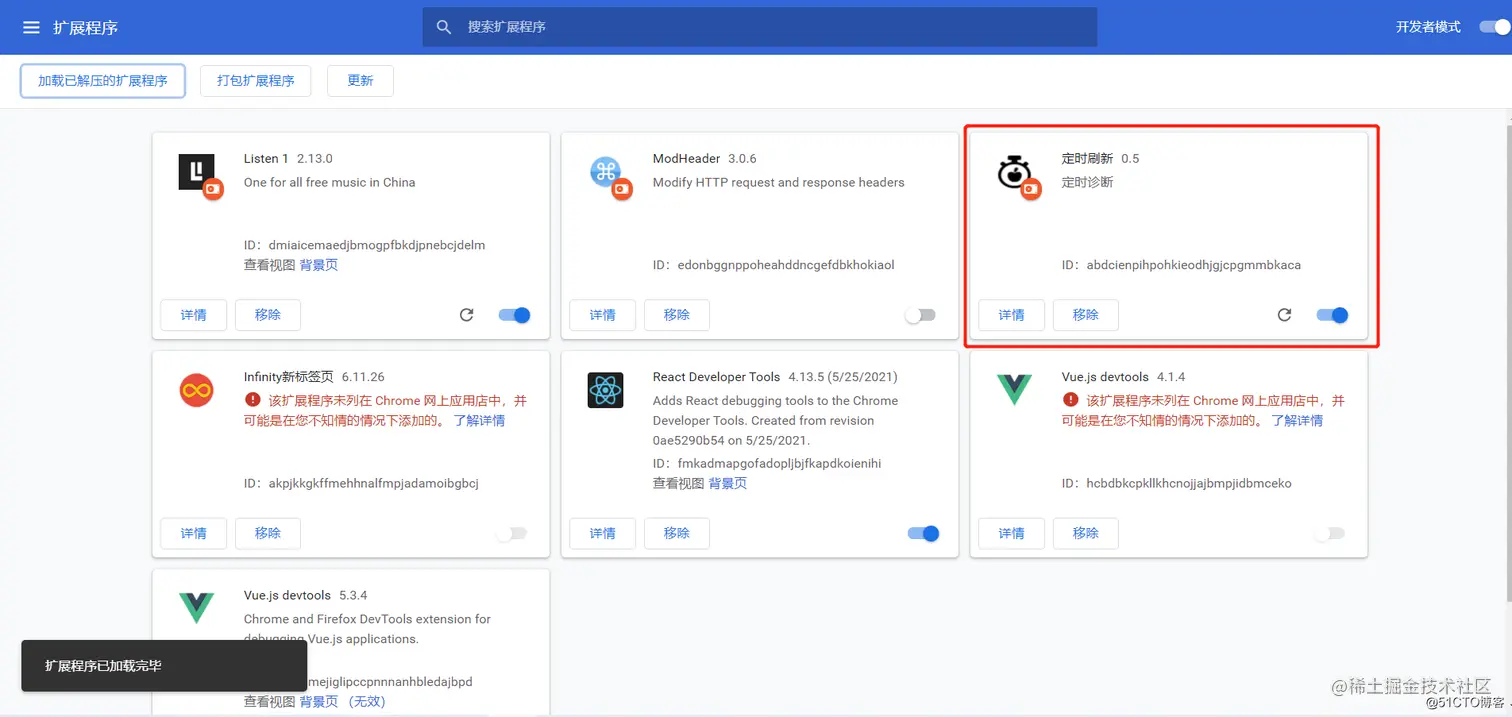Enable the ModHeader extension toggle

[920, 315]
